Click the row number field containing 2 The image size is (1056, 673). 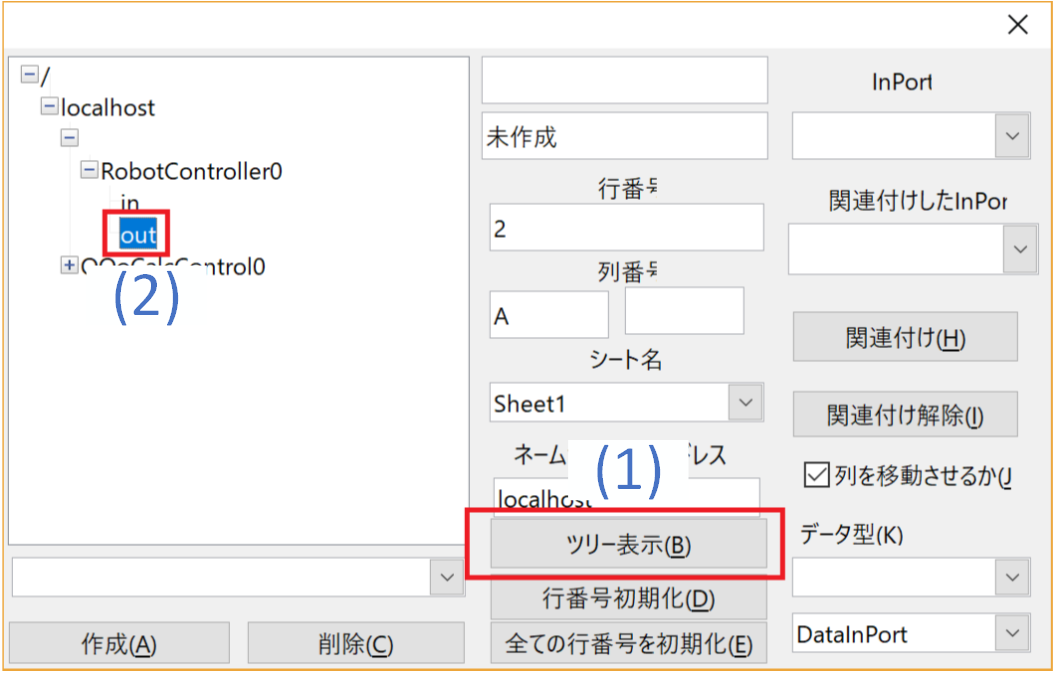[626, 229]
